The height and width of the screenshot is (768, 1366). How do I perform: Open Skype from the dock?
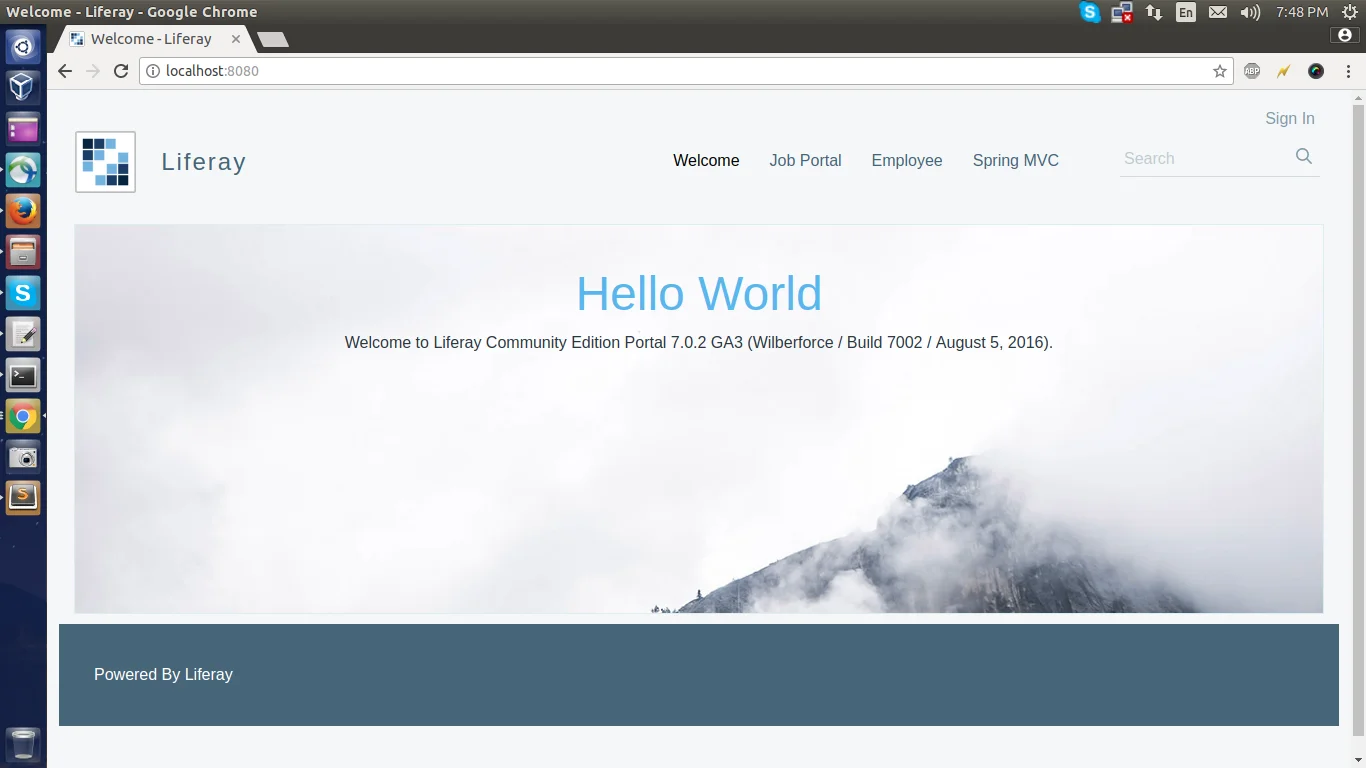[23, 293]
